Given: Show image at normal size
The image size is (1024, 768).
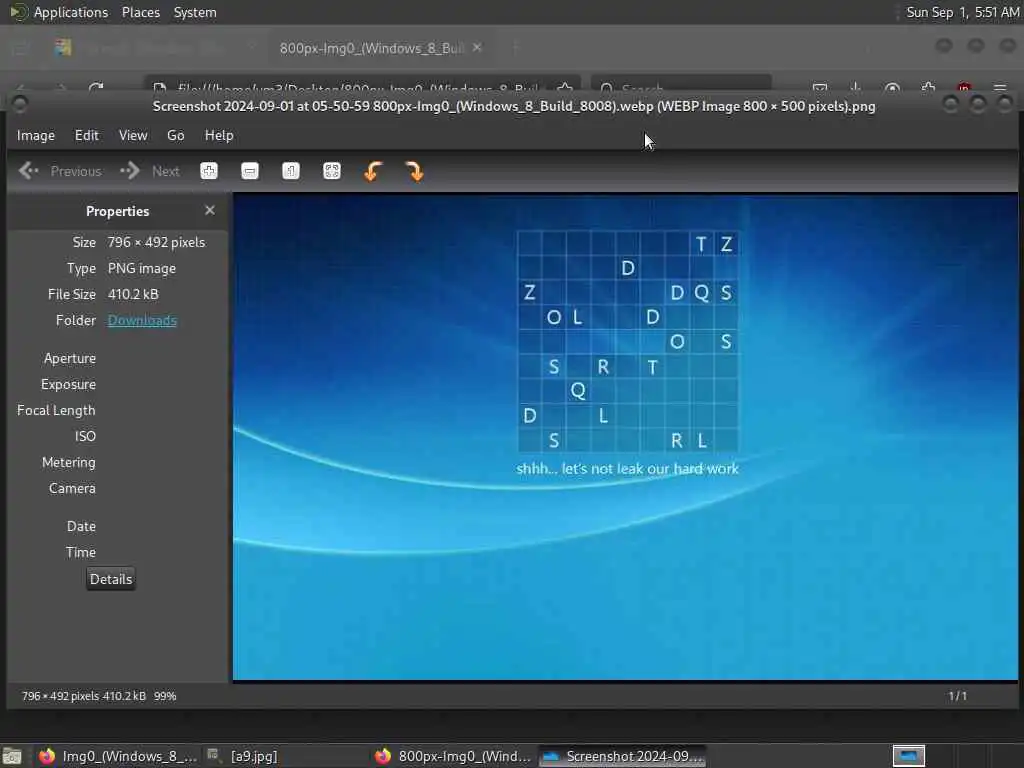Looking at the screenshot, I should (291, 171).
